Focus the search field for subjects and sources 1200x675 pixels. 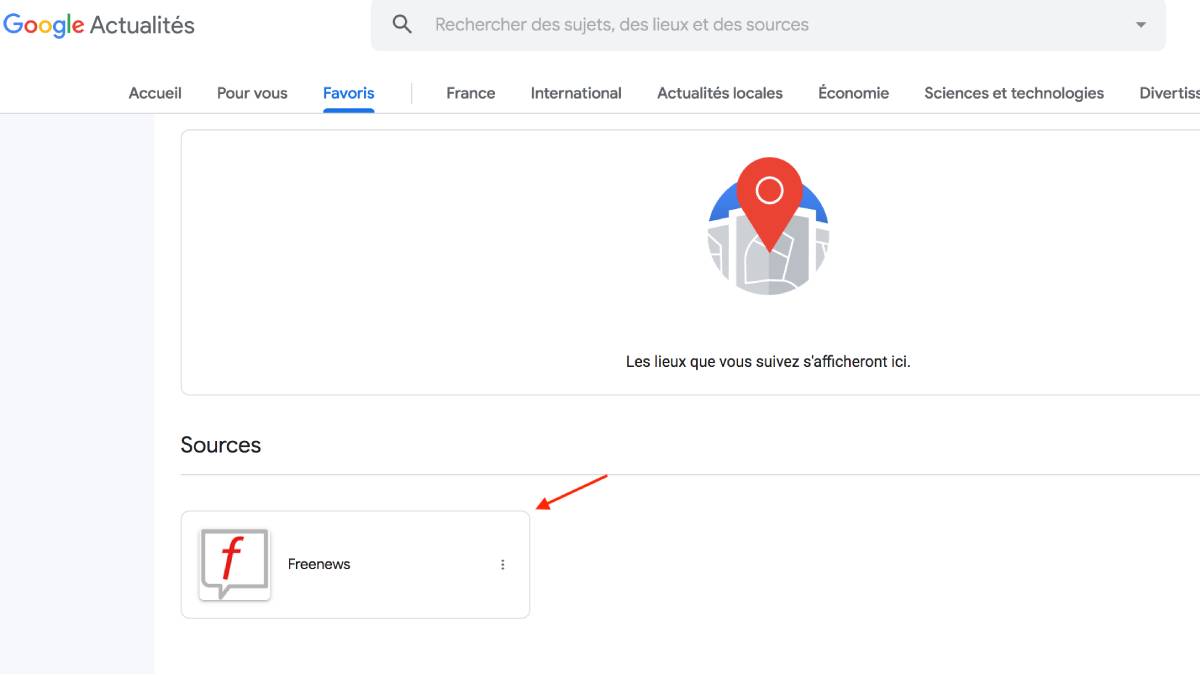click(x=770, y=24)
